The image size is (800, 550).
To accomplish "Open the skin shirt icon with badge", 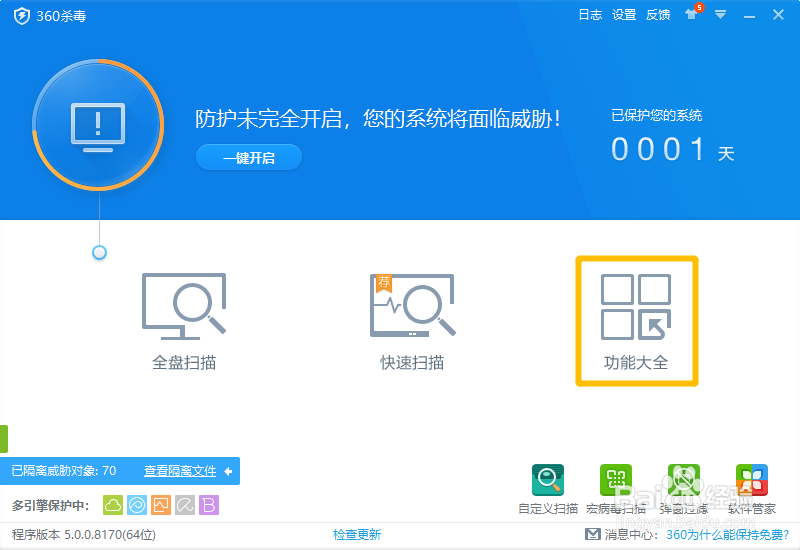I will tap(692, 13).
